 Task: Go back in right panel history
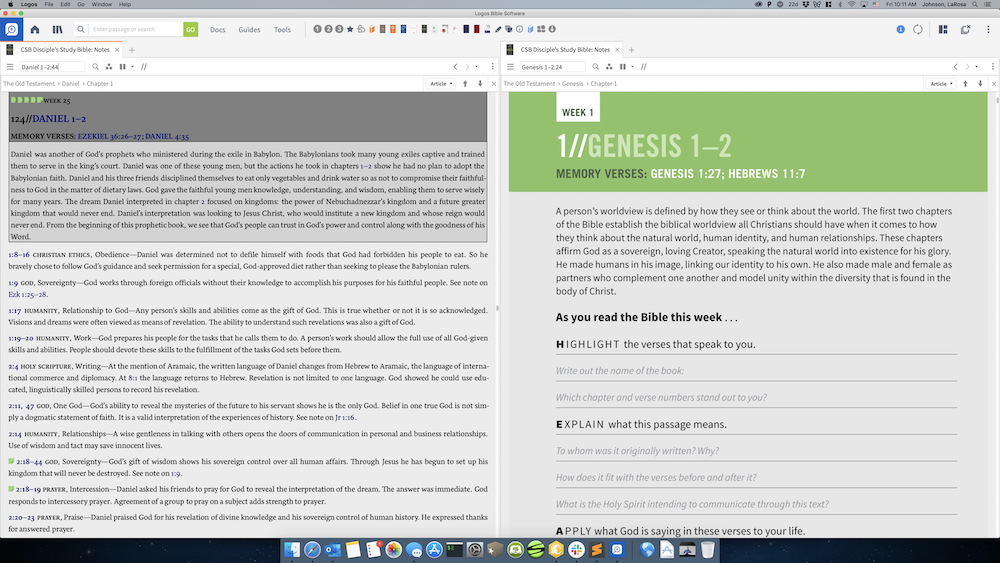pos(955,67)
